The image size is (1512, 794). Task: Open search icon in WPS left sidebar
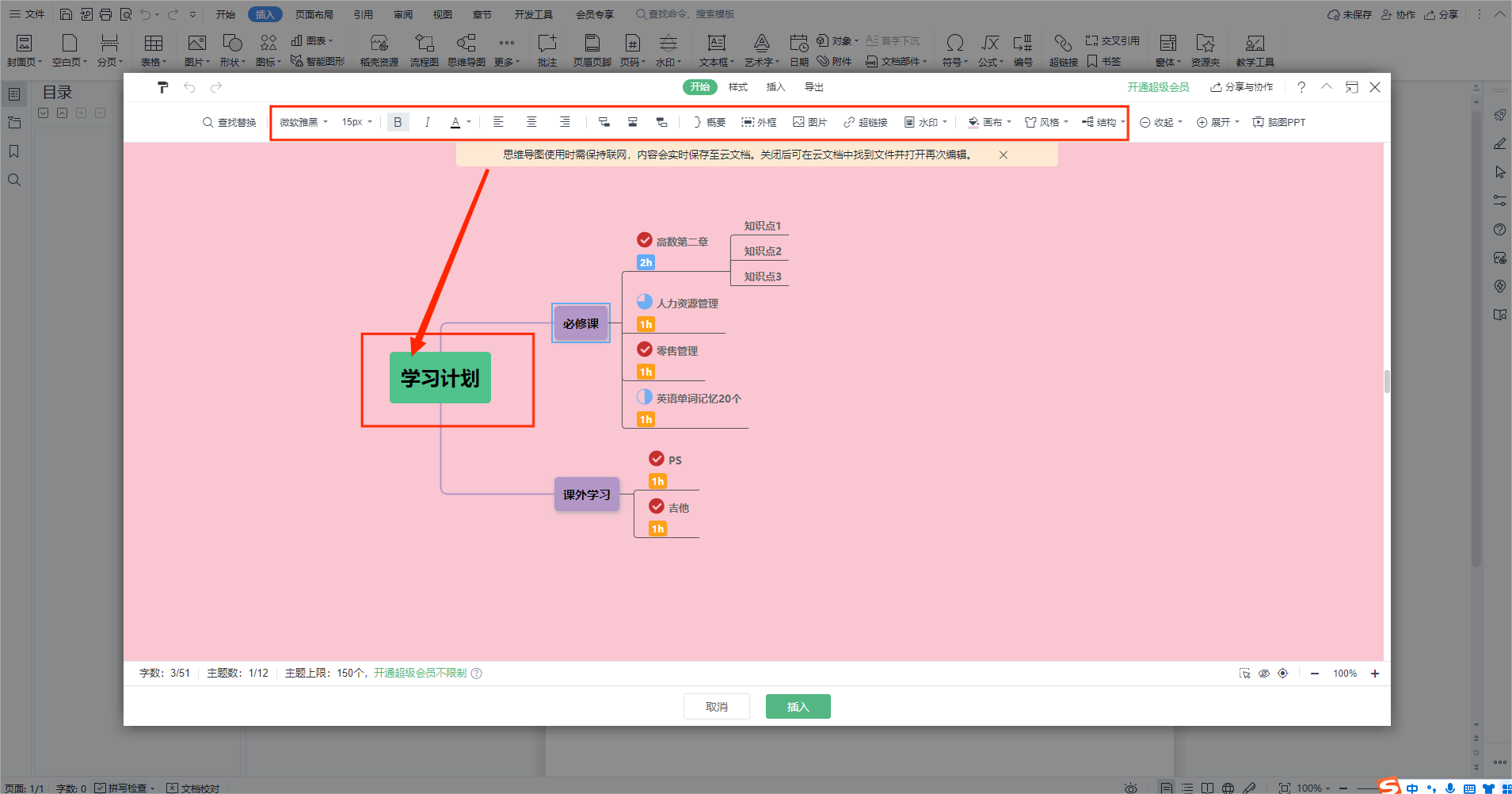coord(14,180)
